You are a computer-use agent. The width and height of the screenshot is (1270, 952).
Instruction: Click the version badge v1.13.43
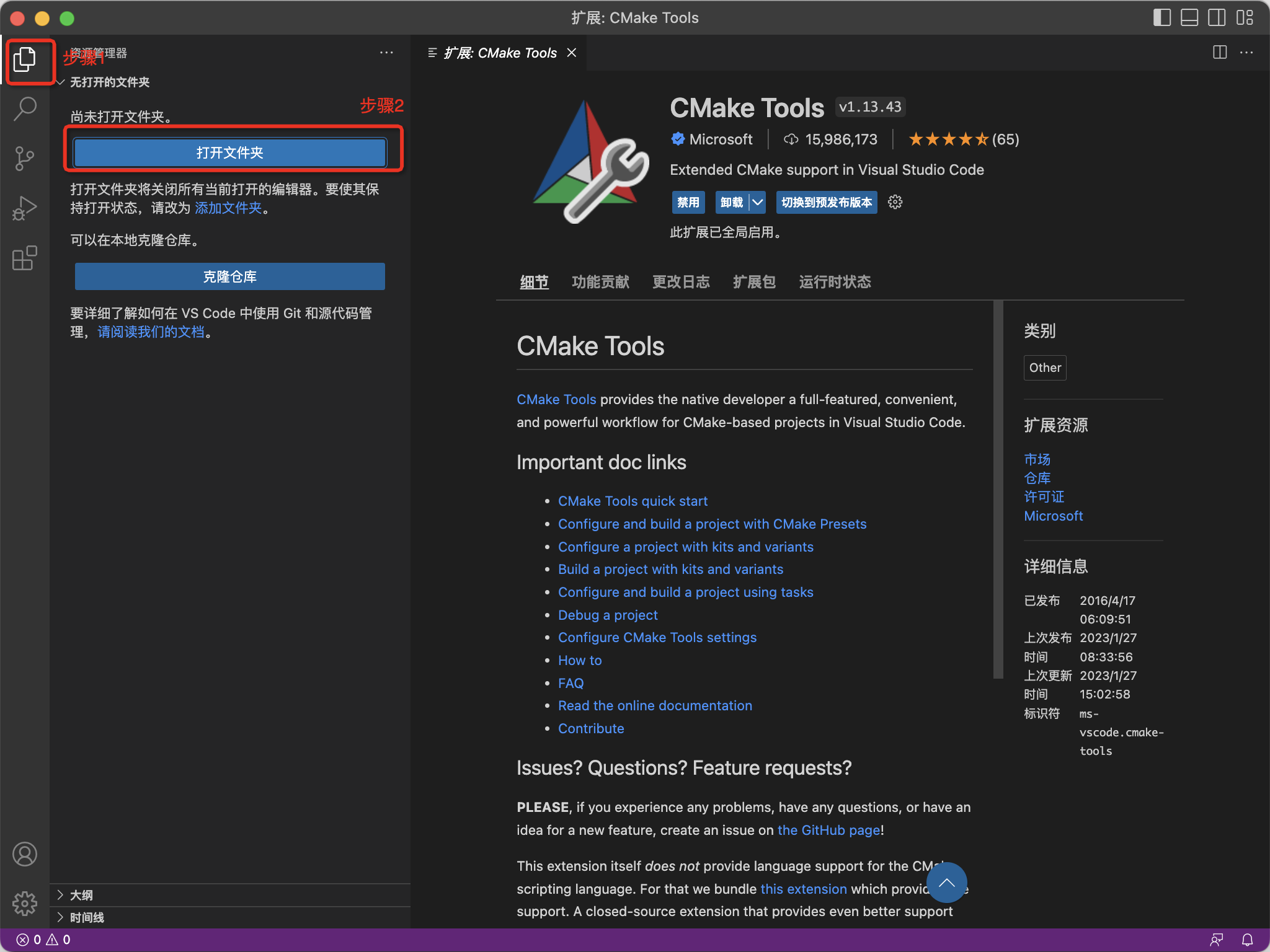pos(870,107)
